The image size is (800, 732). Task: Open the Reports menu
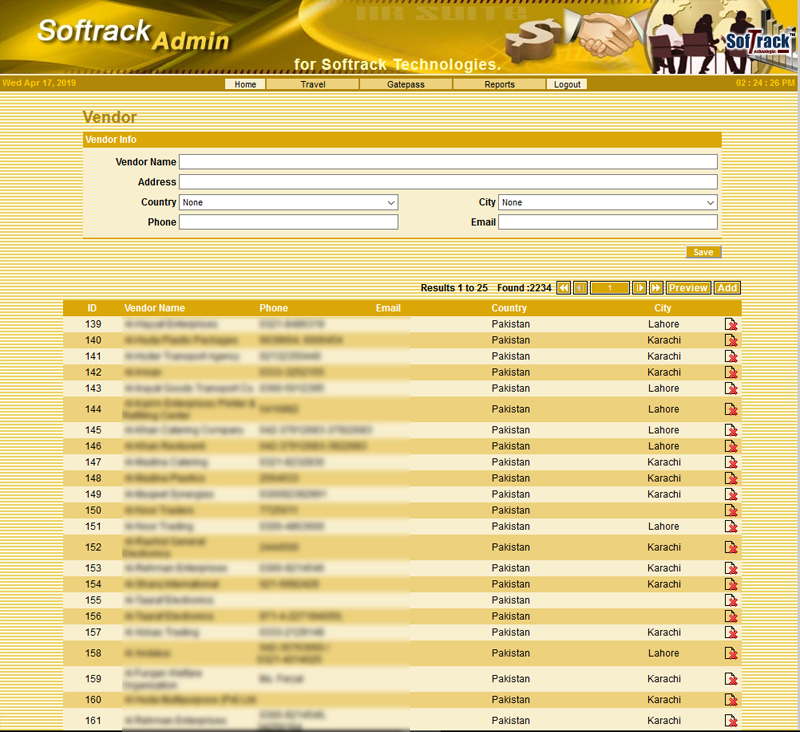click(499, 85)
